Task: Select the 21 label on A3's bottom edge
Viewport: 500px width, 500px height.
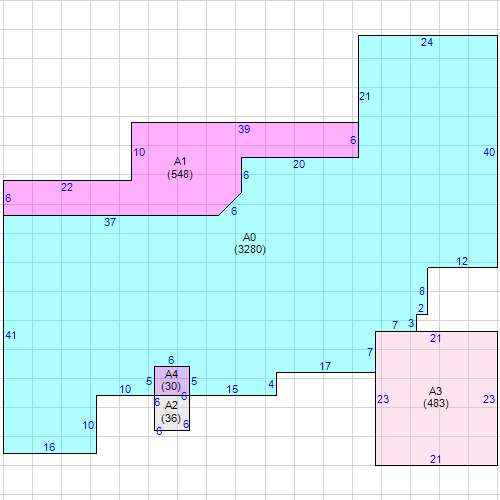Action: (x=436, y=460)
